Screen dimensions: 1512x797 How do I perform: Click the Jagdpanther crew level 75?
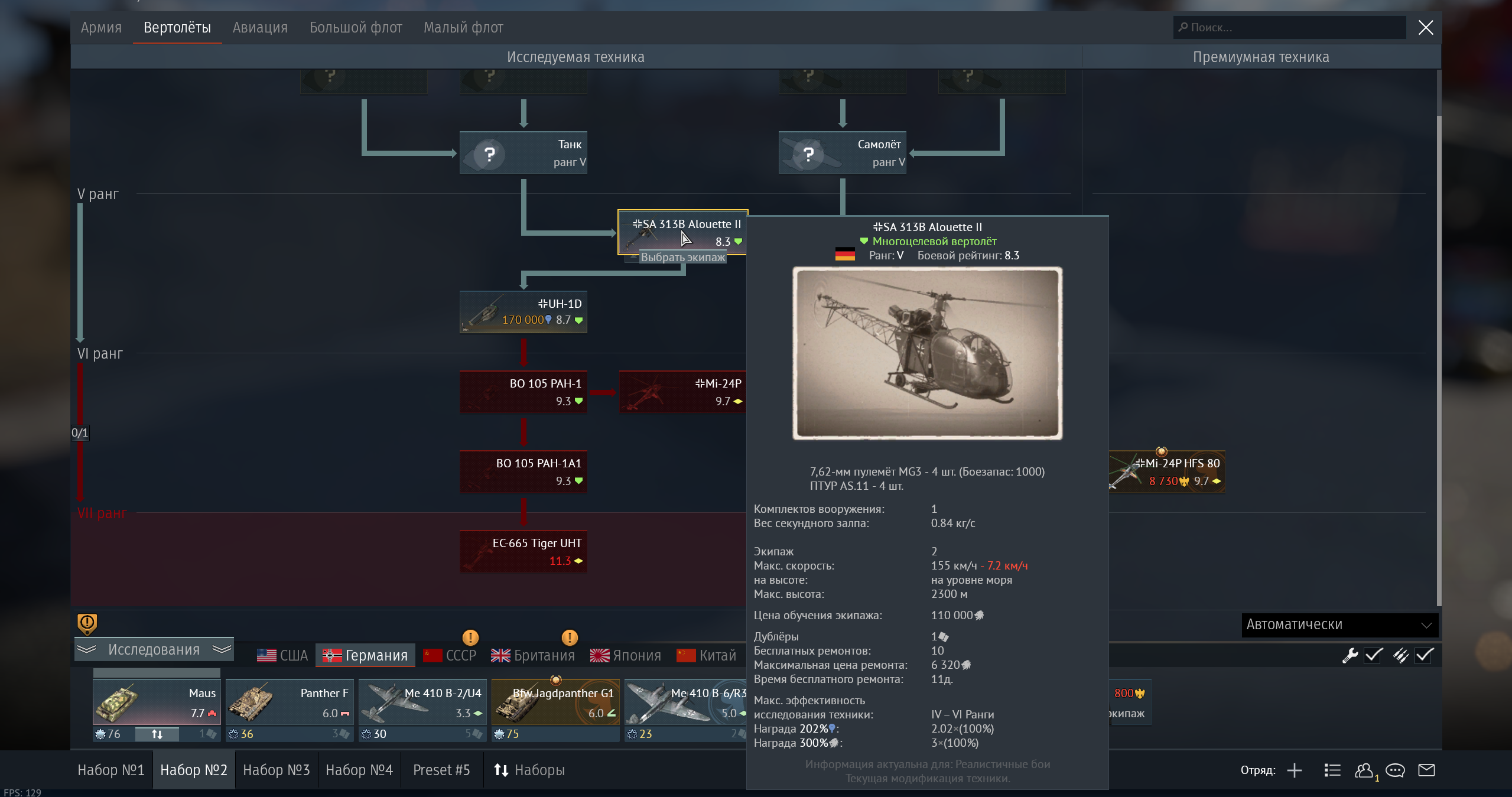click(507, 734)
